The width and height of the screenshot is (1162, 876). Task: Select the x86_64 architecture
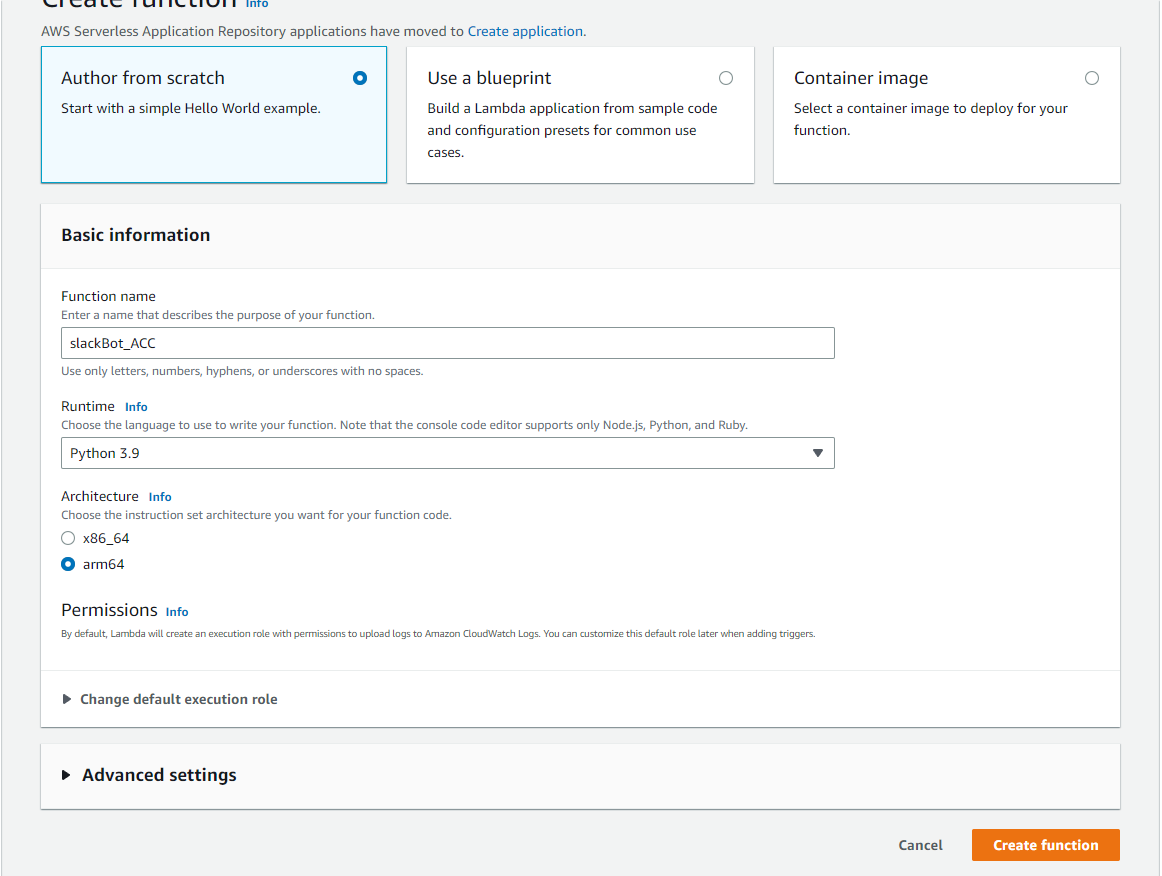coord(68,537)
